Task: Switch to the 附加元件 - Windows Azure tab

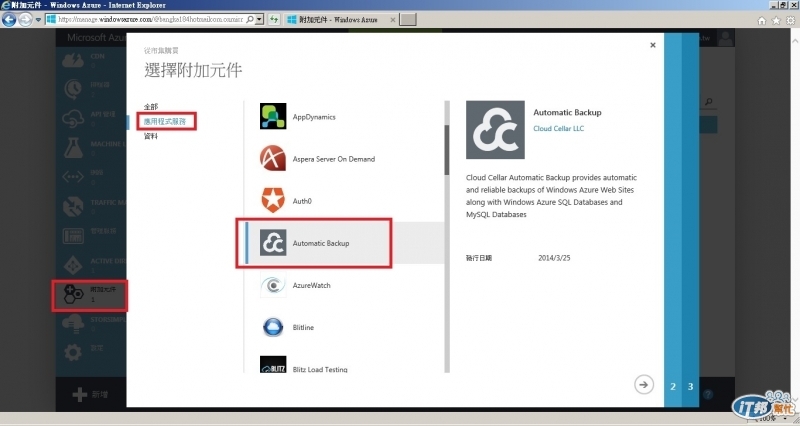Action: tap(339, 19)
